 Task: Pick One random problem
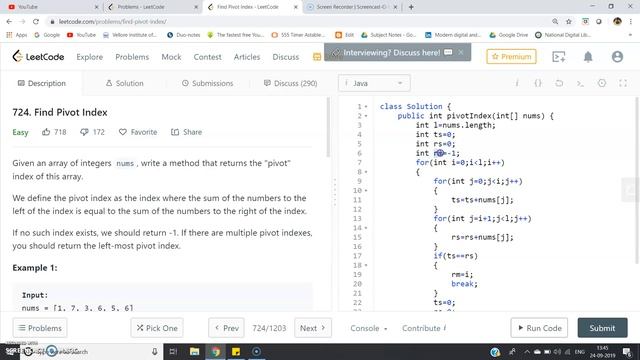157,328
